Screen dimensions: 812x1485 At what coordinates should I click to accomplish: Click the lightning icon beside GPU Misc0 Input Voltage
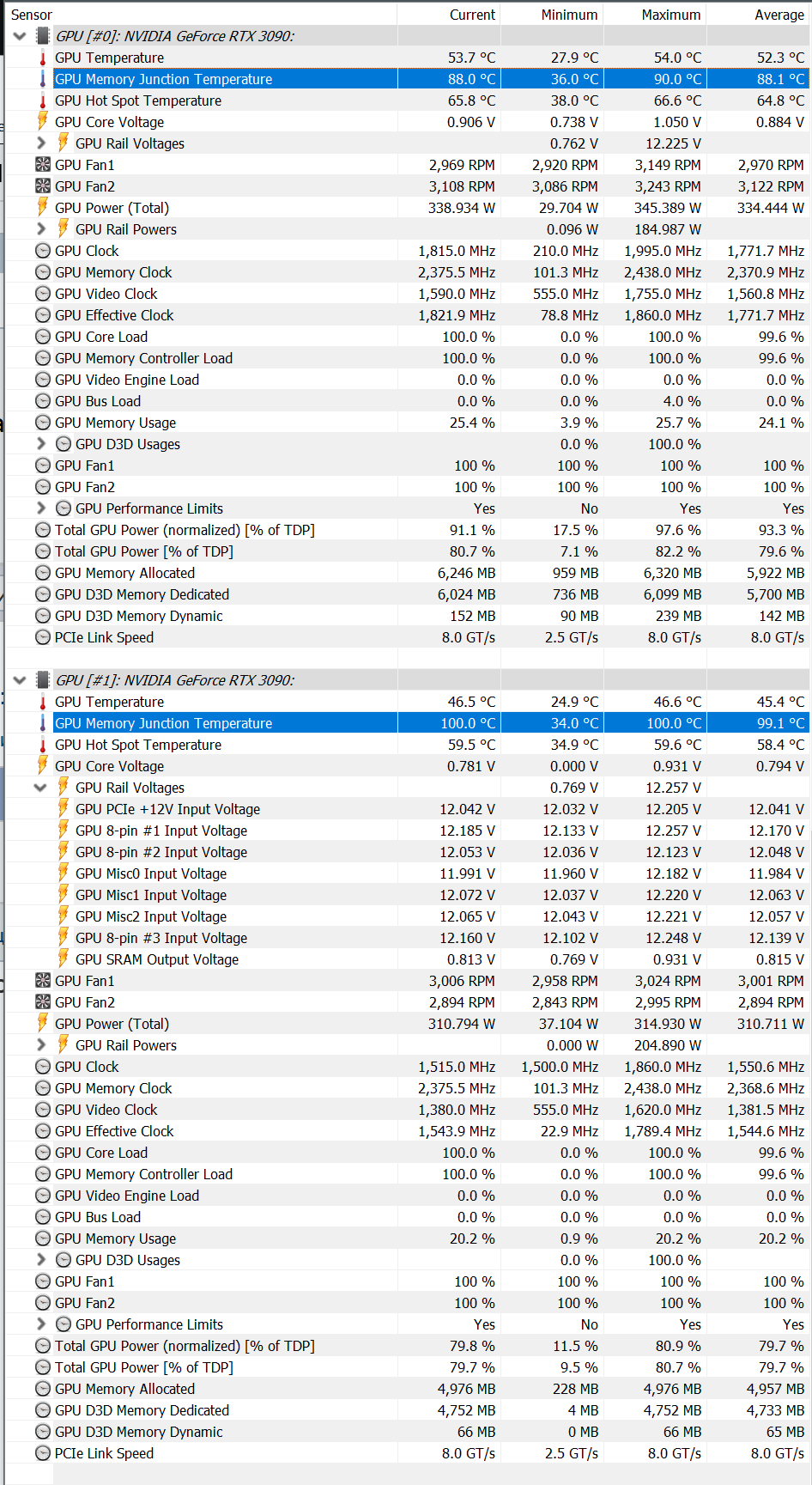coord(64,873)
